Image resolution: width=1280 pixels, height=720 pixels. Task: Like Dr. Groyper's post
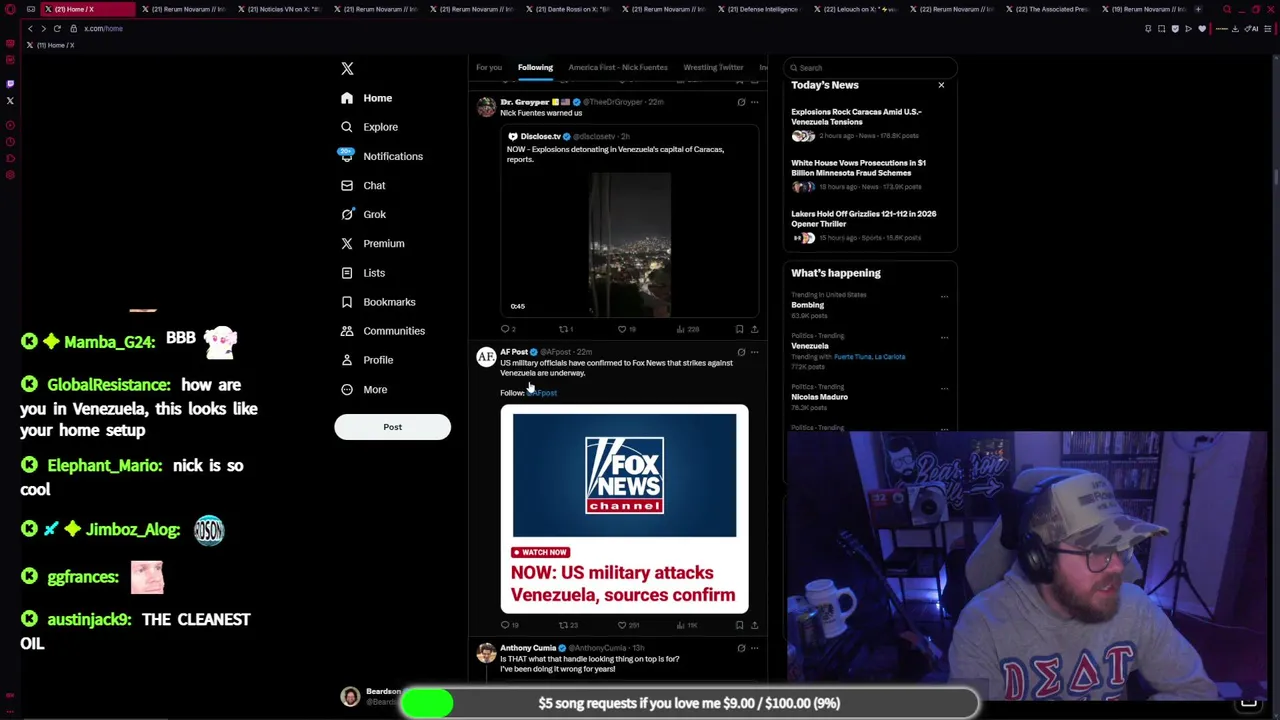626,329
